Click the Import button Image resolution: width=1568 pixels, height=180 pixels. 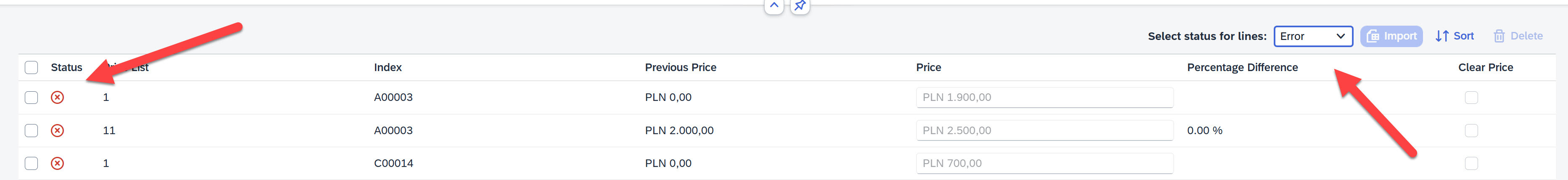pyautogui.click(x=1391, y=37)
